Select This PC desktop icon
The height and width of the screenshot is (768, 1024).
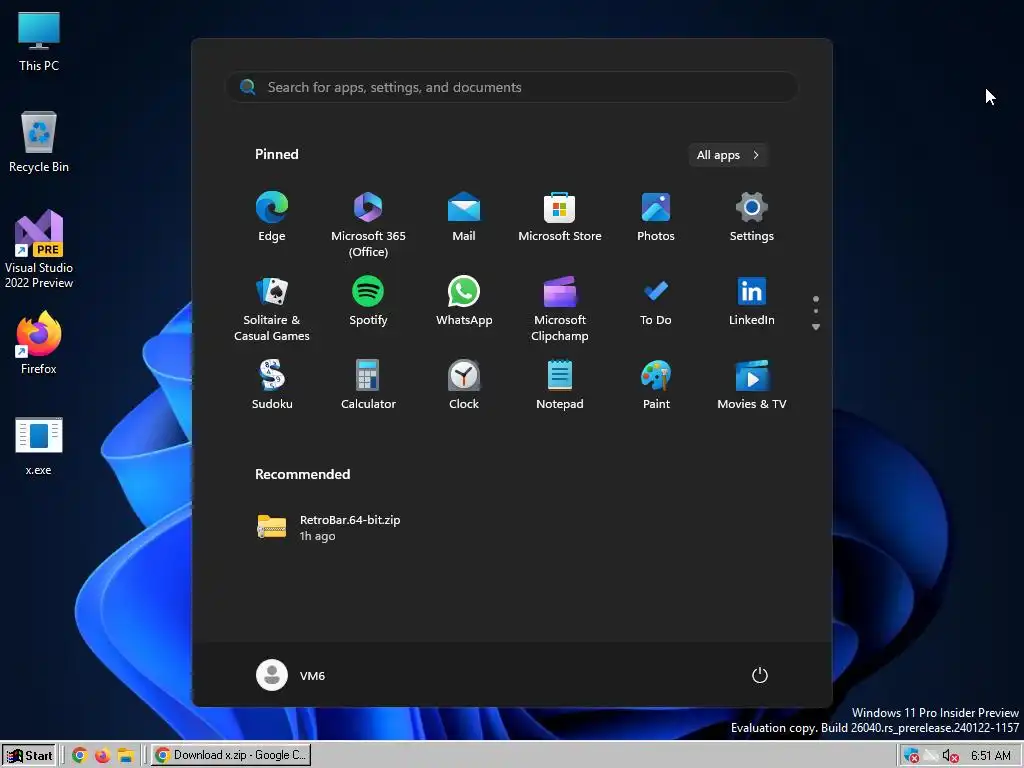pos(39,42)
